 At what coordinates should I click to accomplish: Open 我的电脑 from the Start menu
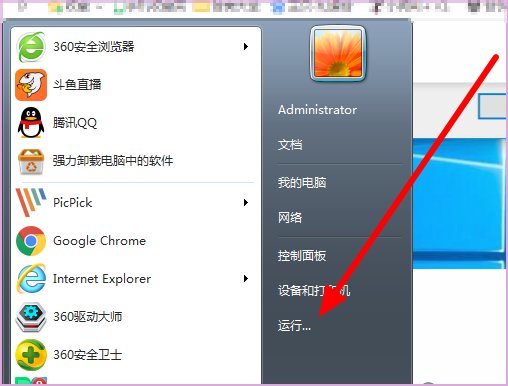point(302,183)
